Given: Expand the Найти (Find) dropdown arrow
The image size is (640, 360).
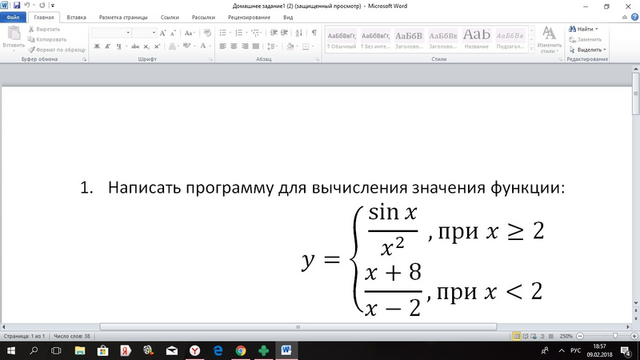Looking at the screenshot, I should tap(597, 29).
